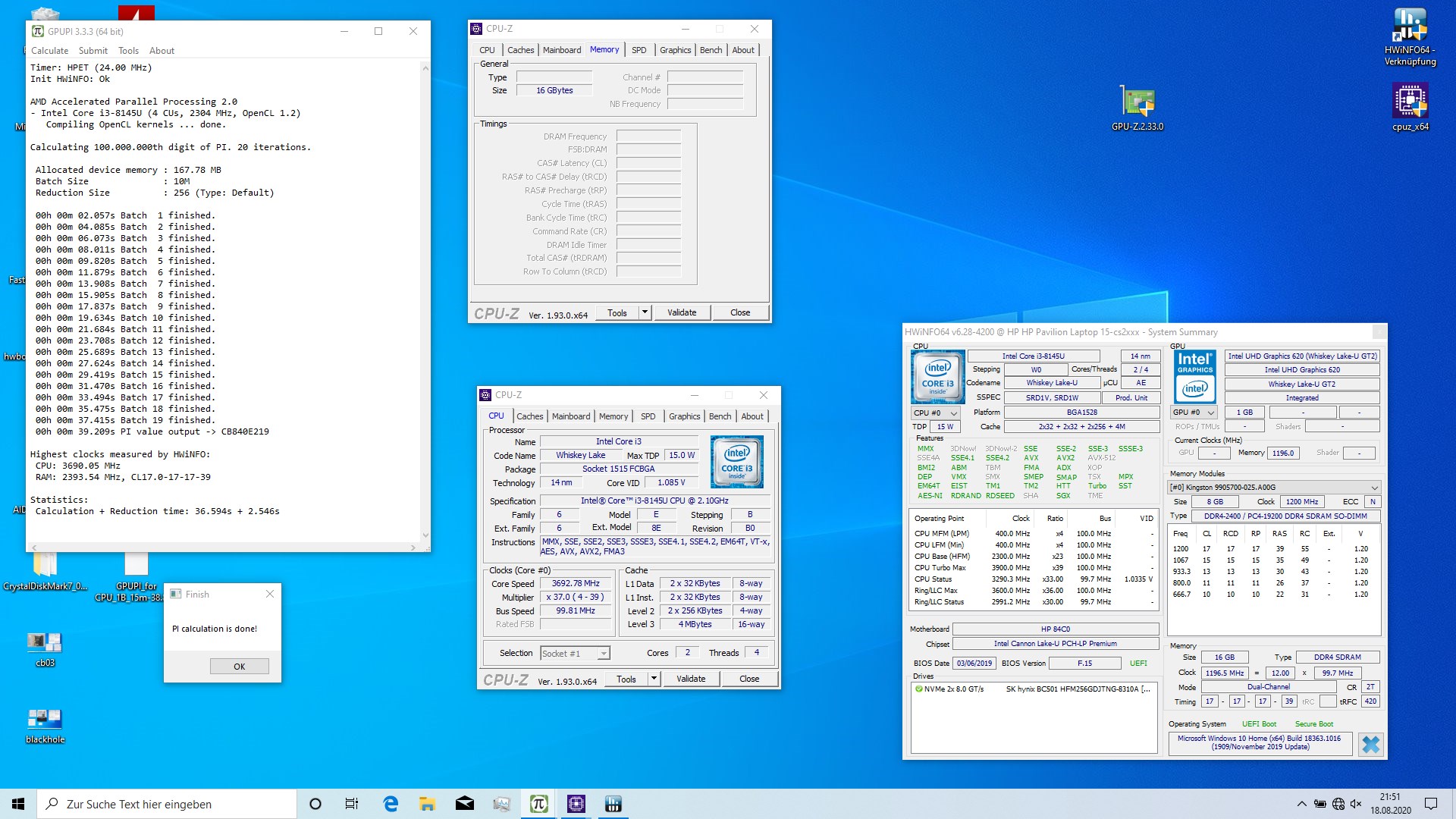This screenshot has height=819, width=1456.
Task: Click Intel Core i3 logo in CPU-Z
Action: point(736,461)
